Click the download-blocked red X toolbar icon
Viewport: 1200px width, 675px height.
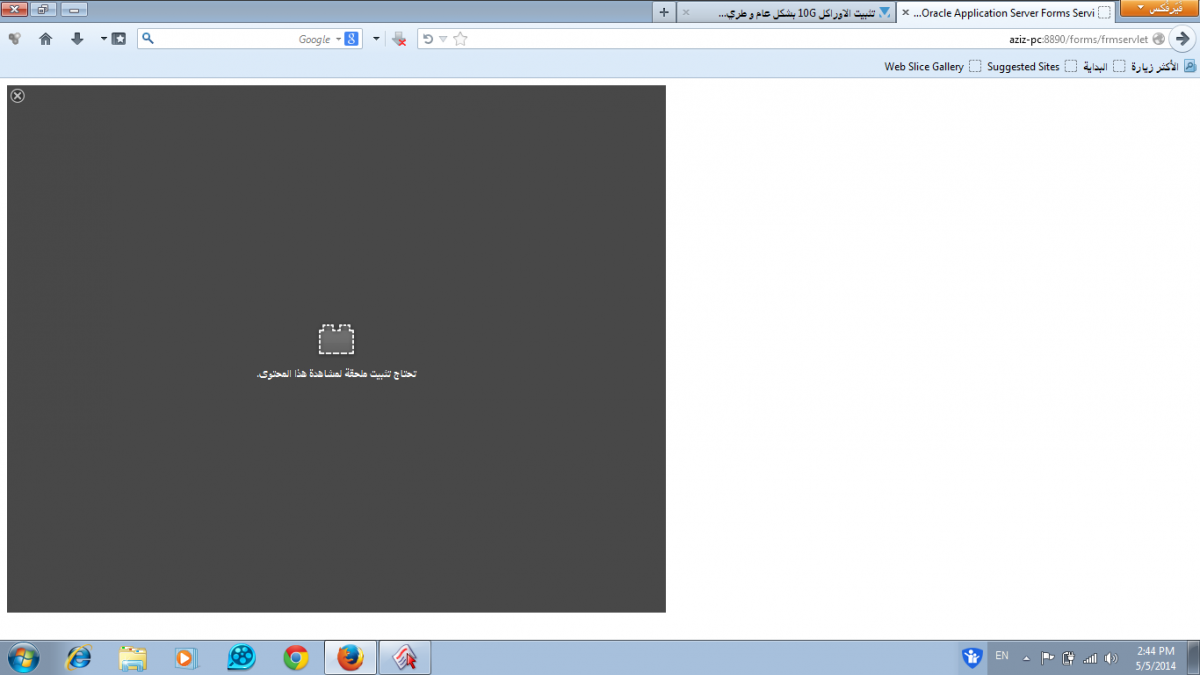[399, 39]
